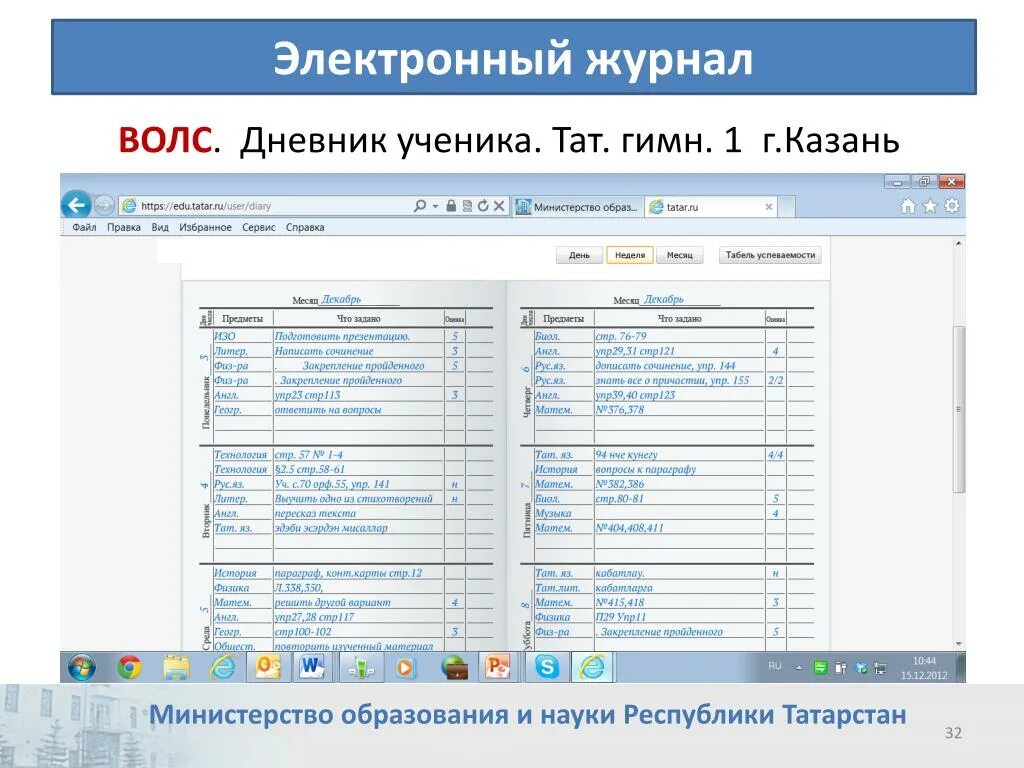Open the Вид menu
This screenshot has height=768, width=1024.
click(x=160, y=227)
